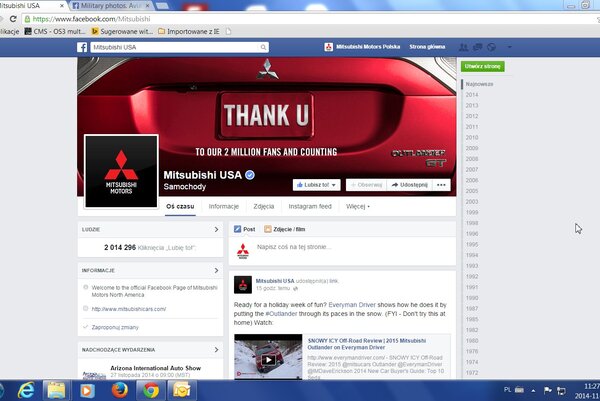Click the browser address bar URL
Screen dimensions: 600x401
tap(91, 19)
